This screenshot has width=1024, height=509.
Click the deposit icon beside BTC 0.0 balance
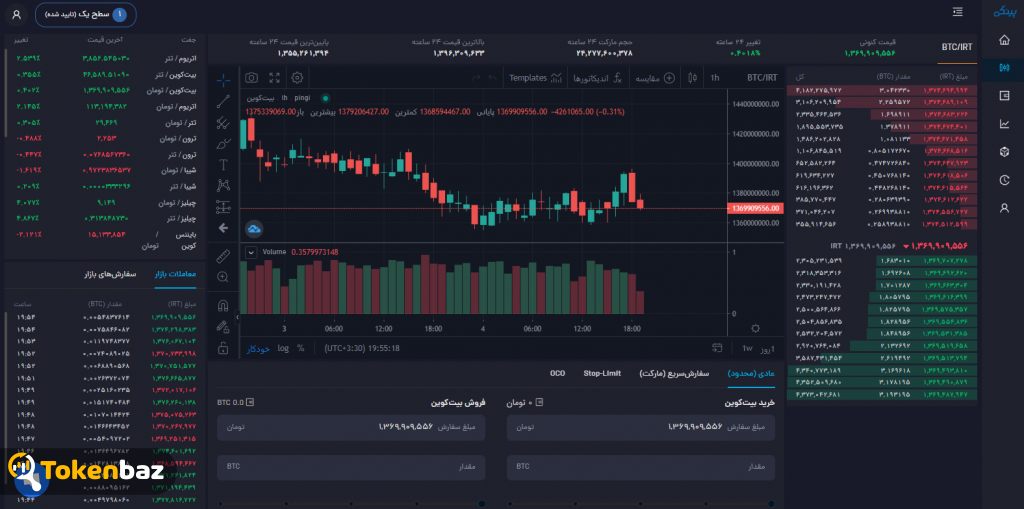click(x=250, y=402)
